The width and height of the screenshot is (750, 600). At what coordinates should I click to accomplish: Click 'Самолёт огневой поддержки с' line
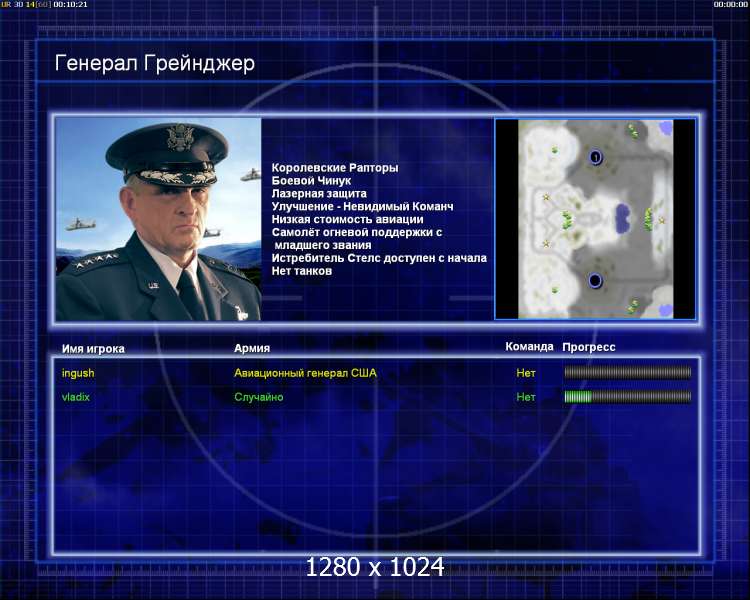[357, 232]
